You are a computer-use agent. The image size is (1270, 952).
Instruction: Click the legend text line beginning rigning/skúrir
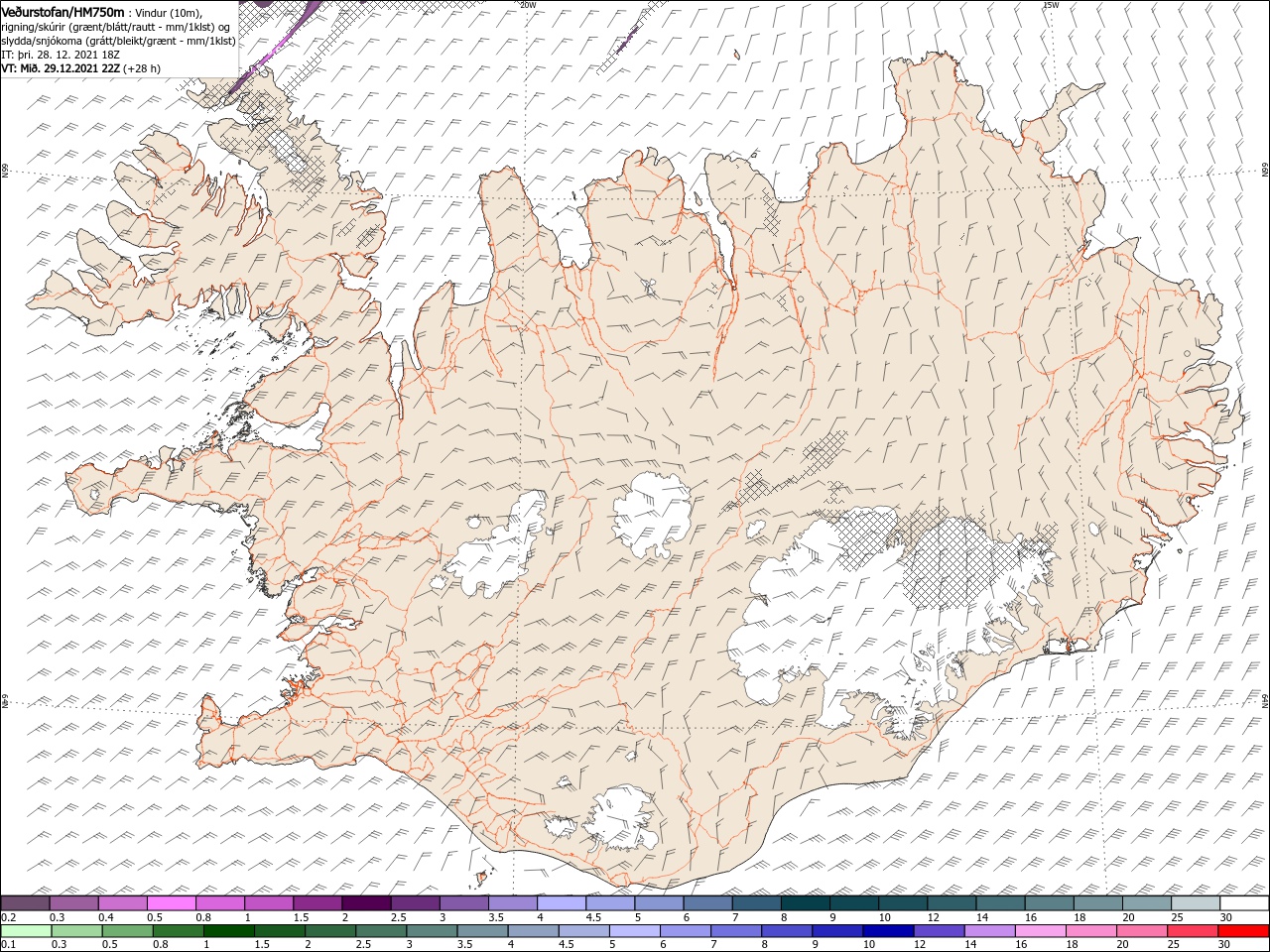click(x=116, y=27)
